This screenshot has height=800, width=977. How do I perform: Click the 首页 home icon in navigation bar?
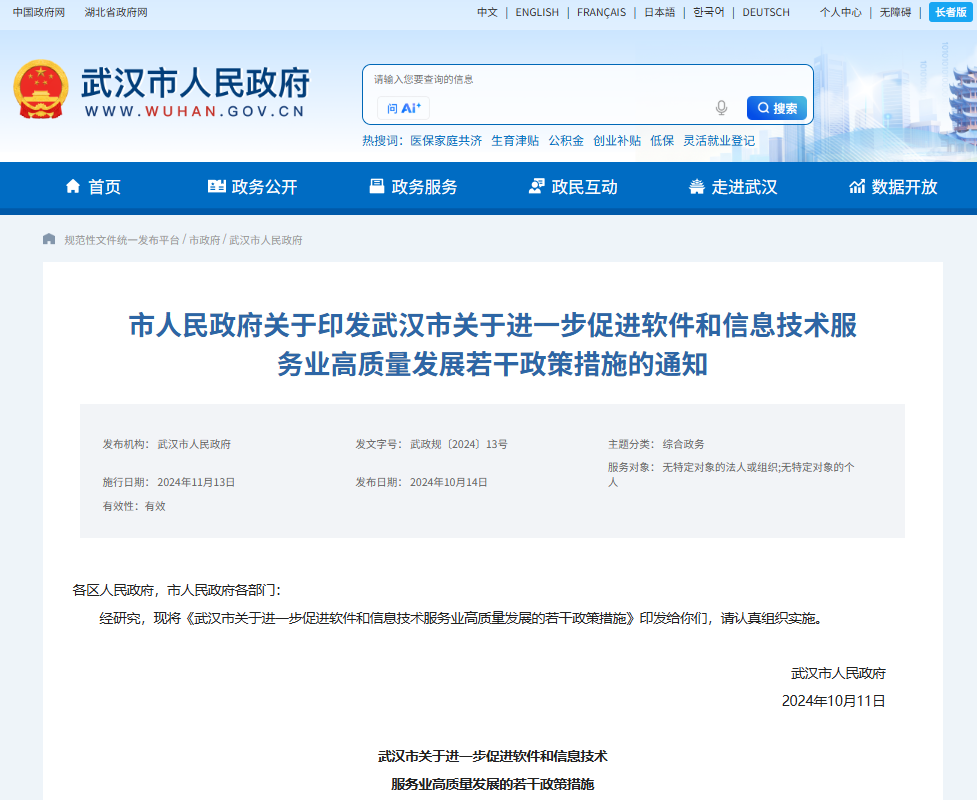[x=71, y=187]
